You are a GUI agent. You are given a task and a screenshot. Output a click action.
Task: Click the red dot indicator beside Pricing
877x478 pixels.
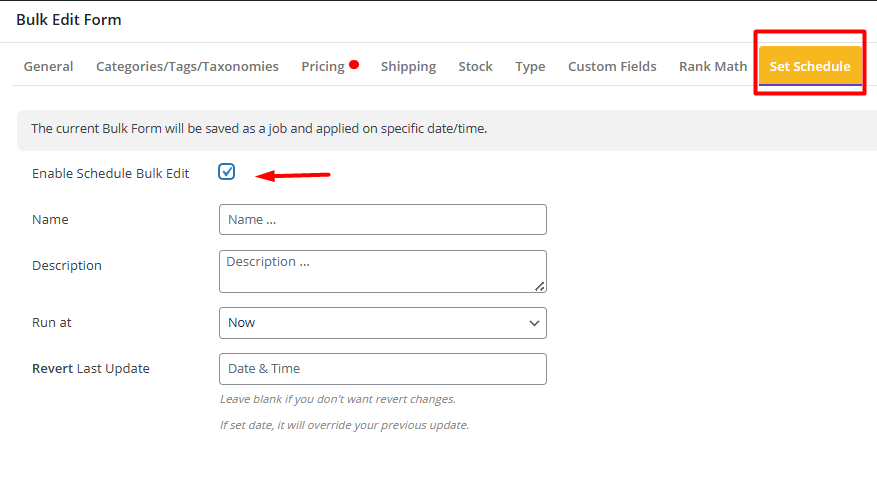354,66
